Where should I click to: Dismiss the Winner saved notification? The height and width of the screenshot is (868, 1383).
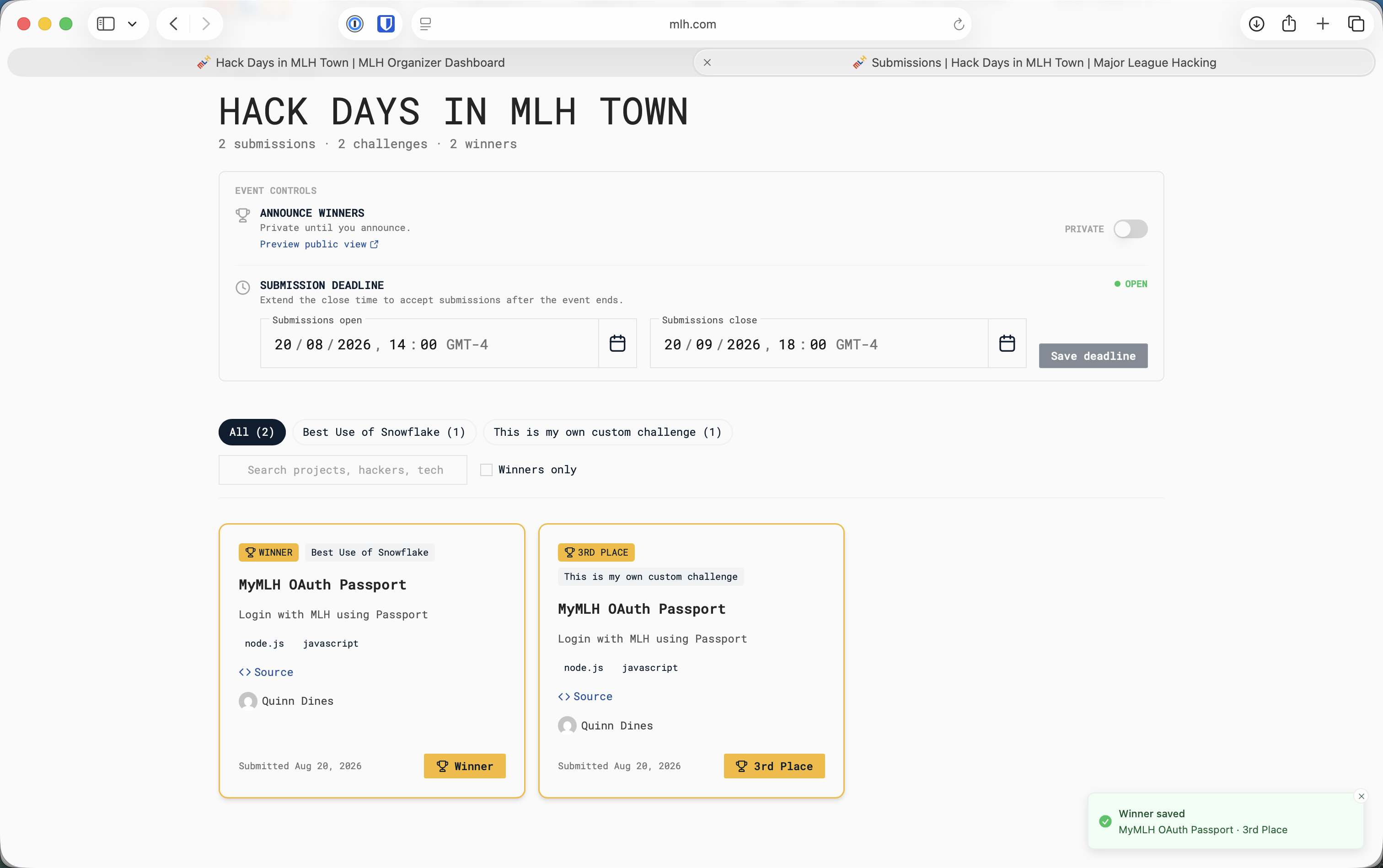[x=1361, y=796]
